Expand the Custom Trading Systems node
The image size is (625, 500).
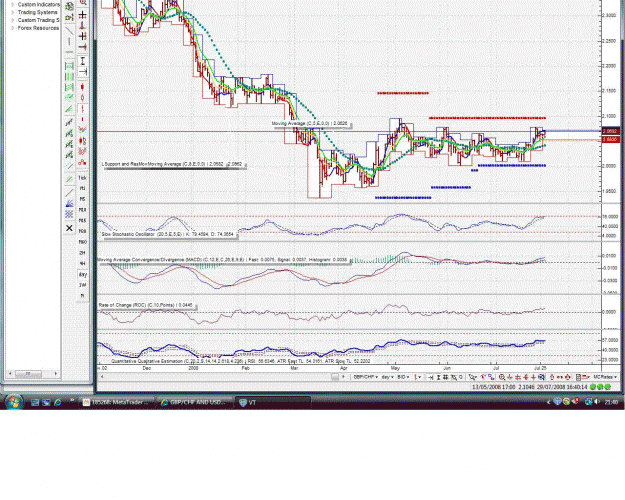[13, 20]
